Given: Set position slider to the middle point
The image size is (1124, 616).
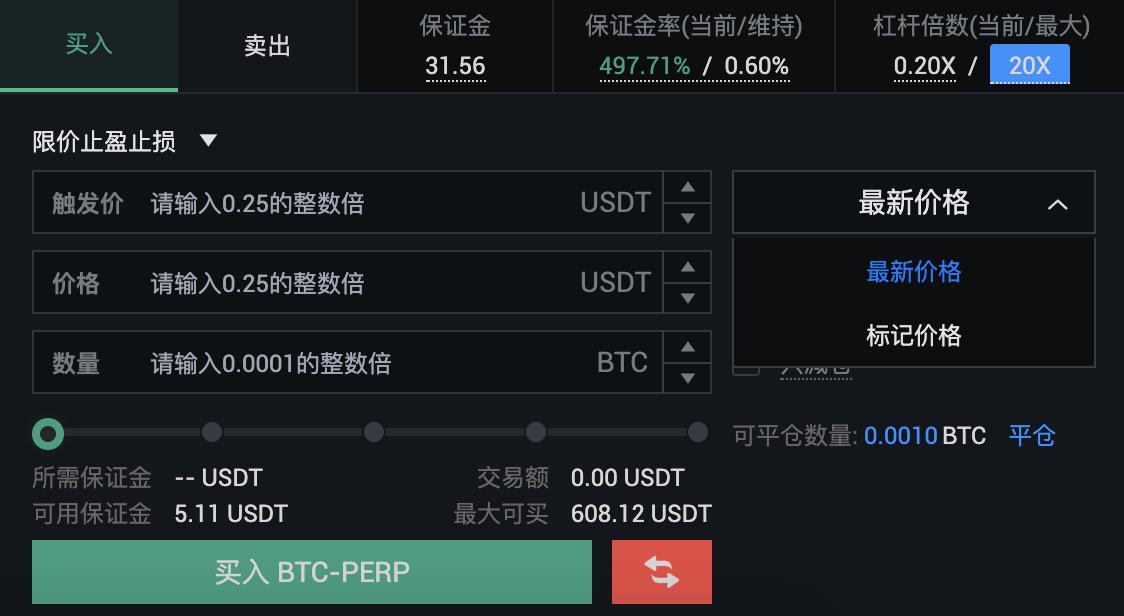Looking at the screenshot, I should point(373,432).
